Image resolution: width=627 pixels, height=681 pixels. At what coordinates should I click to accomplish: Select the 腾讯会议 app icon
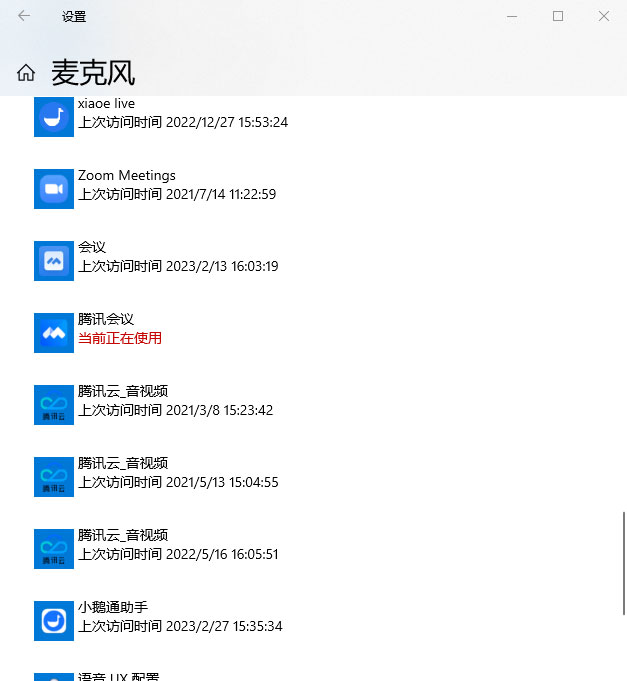click(x=54, y=333)
